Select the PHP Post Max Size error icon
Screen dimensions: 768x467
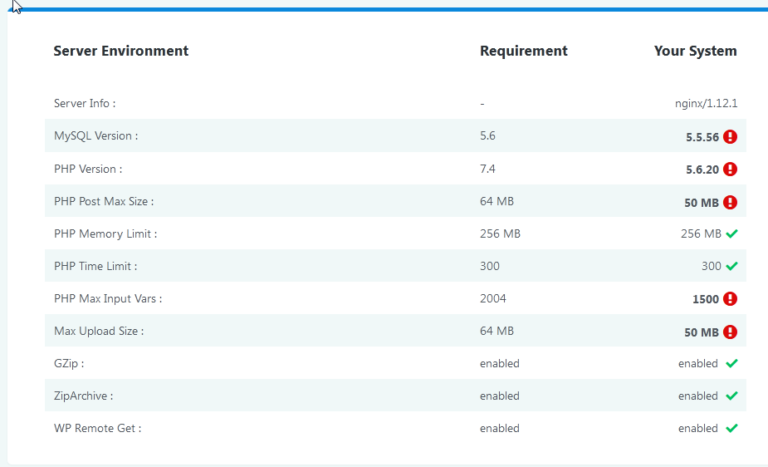(x=730, y=202)
